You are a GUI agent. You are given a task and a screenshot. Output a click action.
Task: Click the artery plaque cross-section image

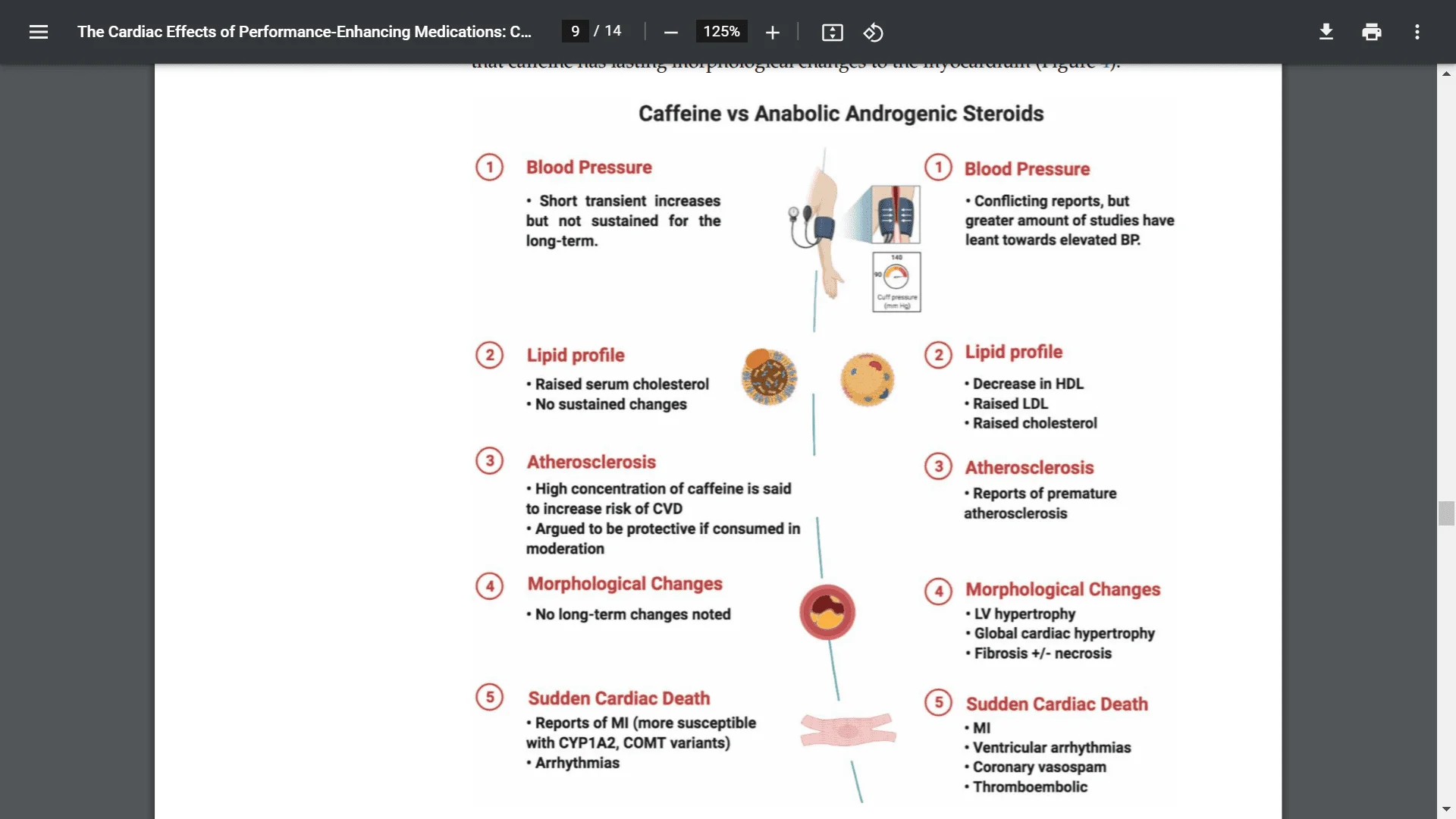(x=827, y=612)
